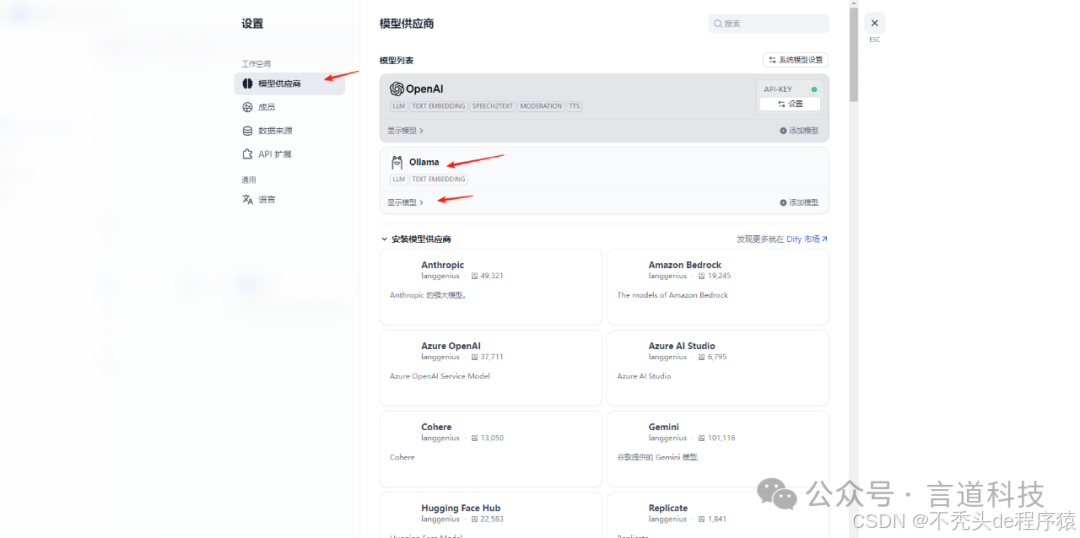Click the translate icon beside 语言

point(247,200)
